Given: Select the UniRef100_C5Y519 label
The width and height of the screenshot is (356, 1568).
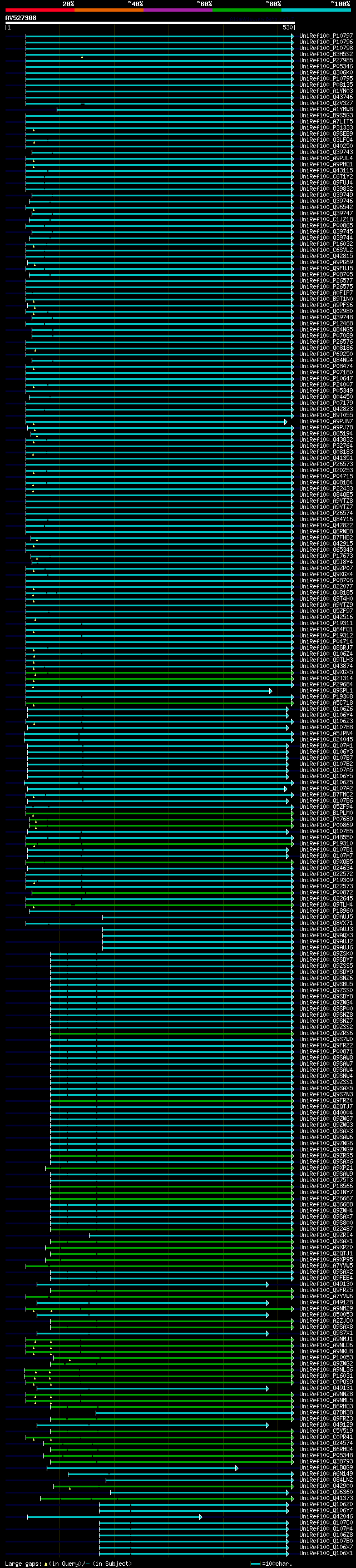Looking at the screenshot, I should click(326, 1431).
